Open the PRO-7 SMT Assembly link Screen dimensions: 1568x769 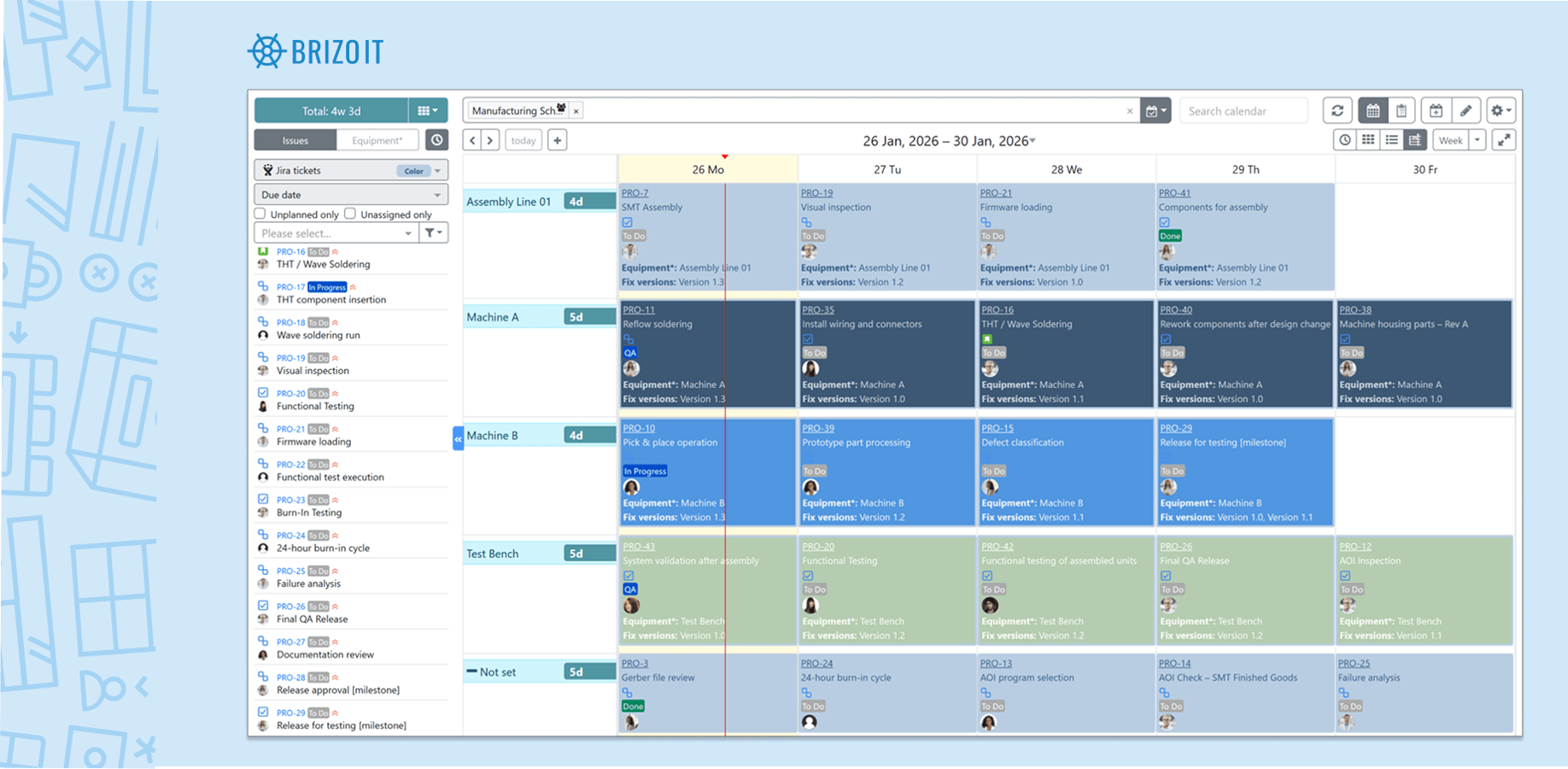(635, 192)
